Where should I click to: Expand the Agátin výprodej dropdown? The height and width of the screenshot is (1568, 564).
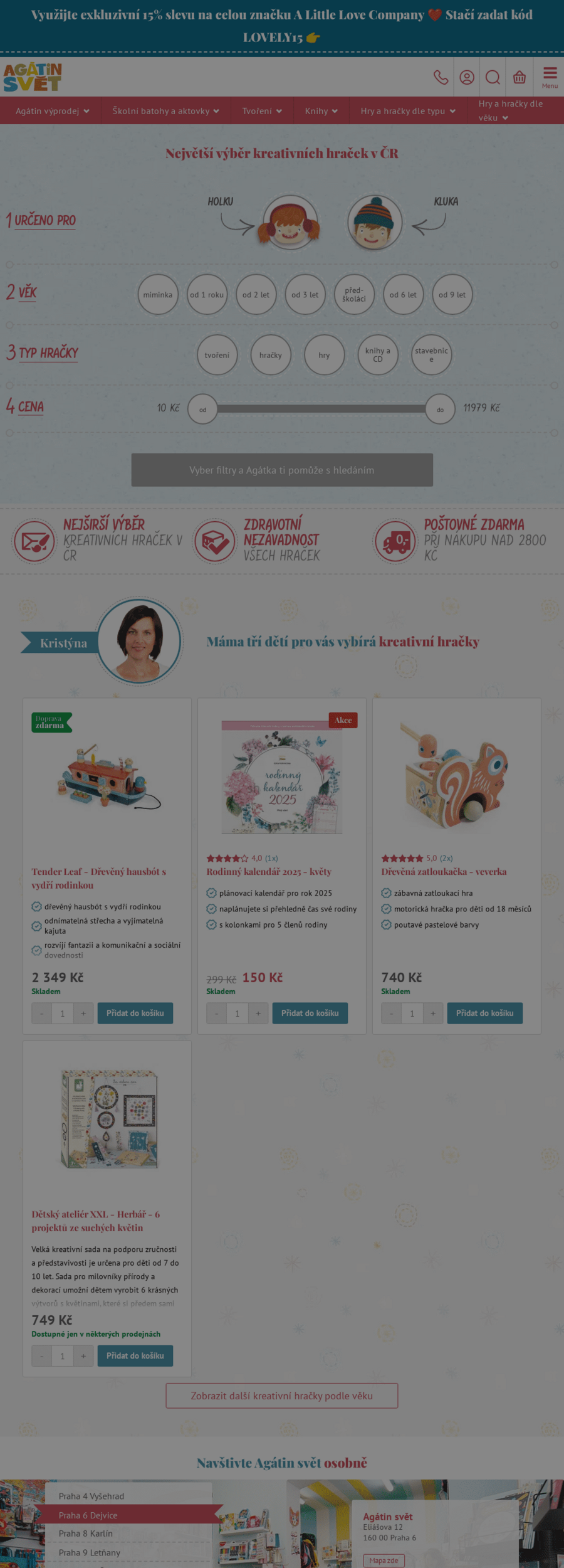[53, 111]
